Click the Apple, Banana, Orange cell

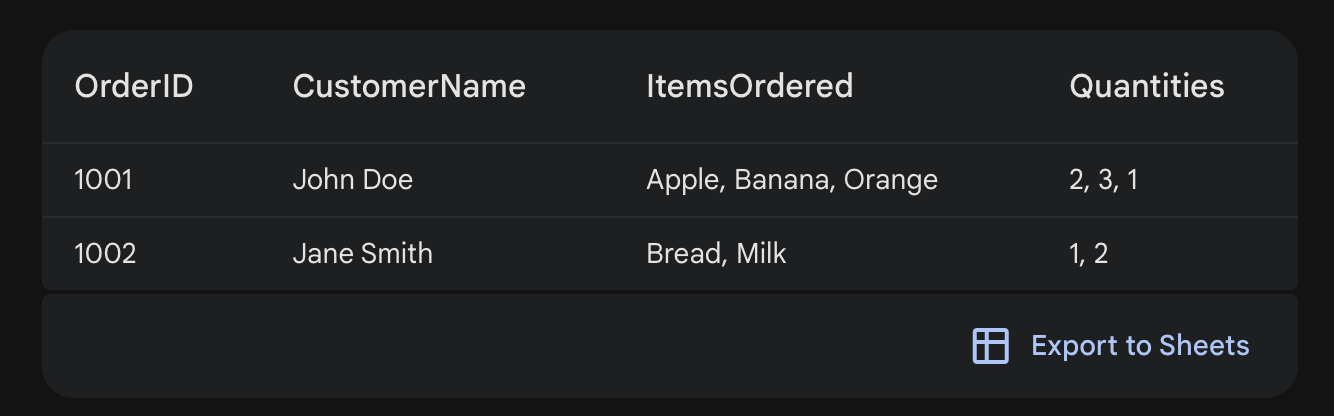click(x=792, y=180)
